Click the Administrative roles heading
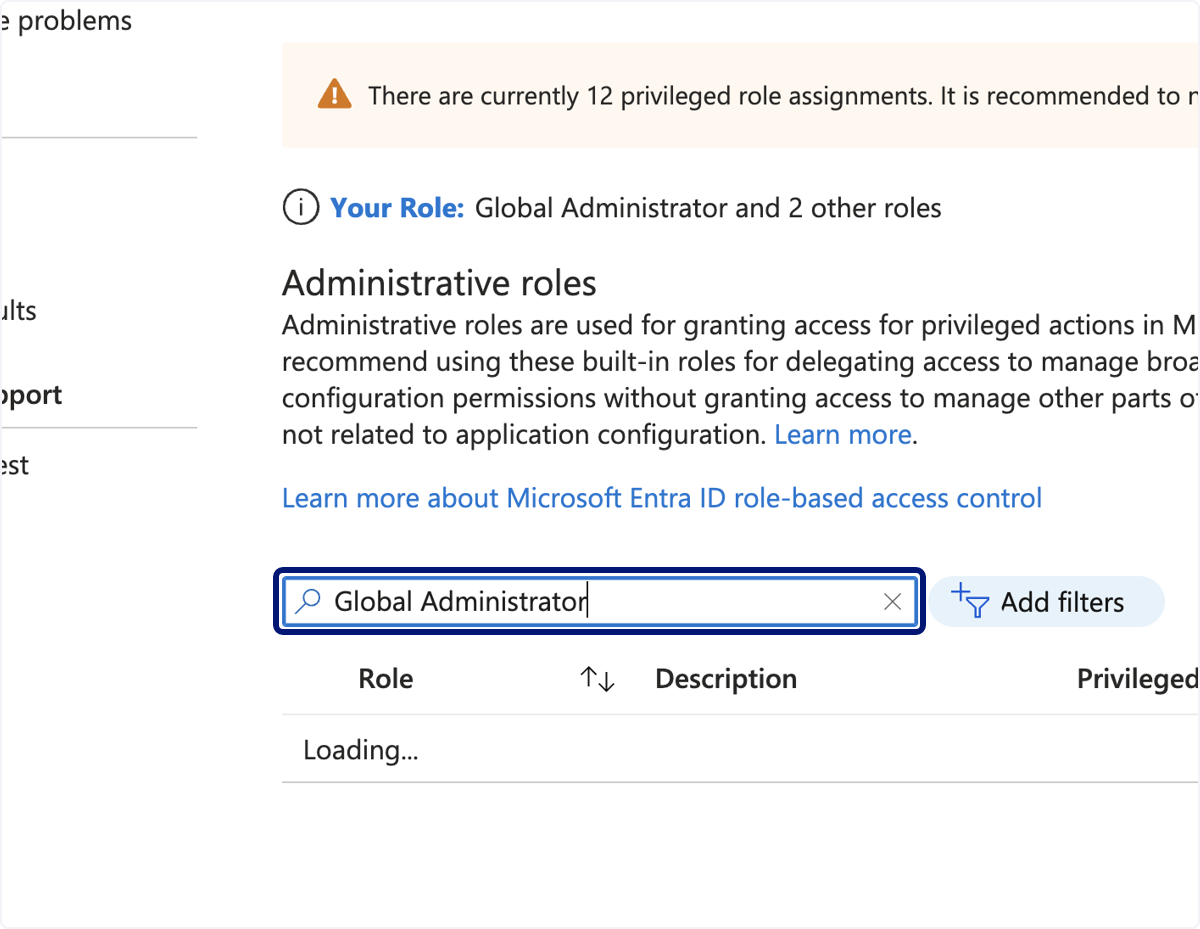This screenshot has height=929, width=1200. click(439, 284)
